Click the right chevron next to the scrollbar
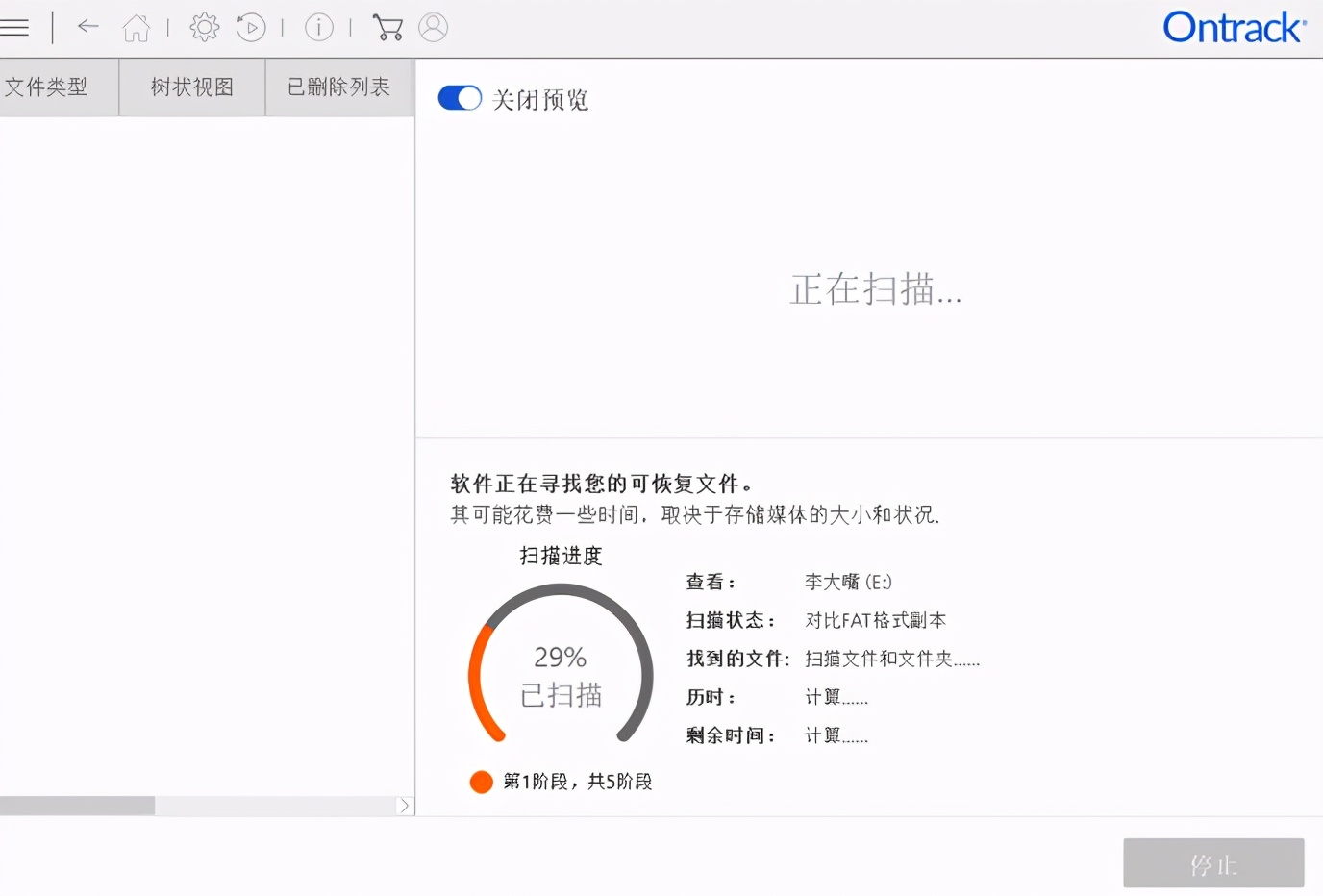The height and width of the screenshot is (896, 1323). 404,806
